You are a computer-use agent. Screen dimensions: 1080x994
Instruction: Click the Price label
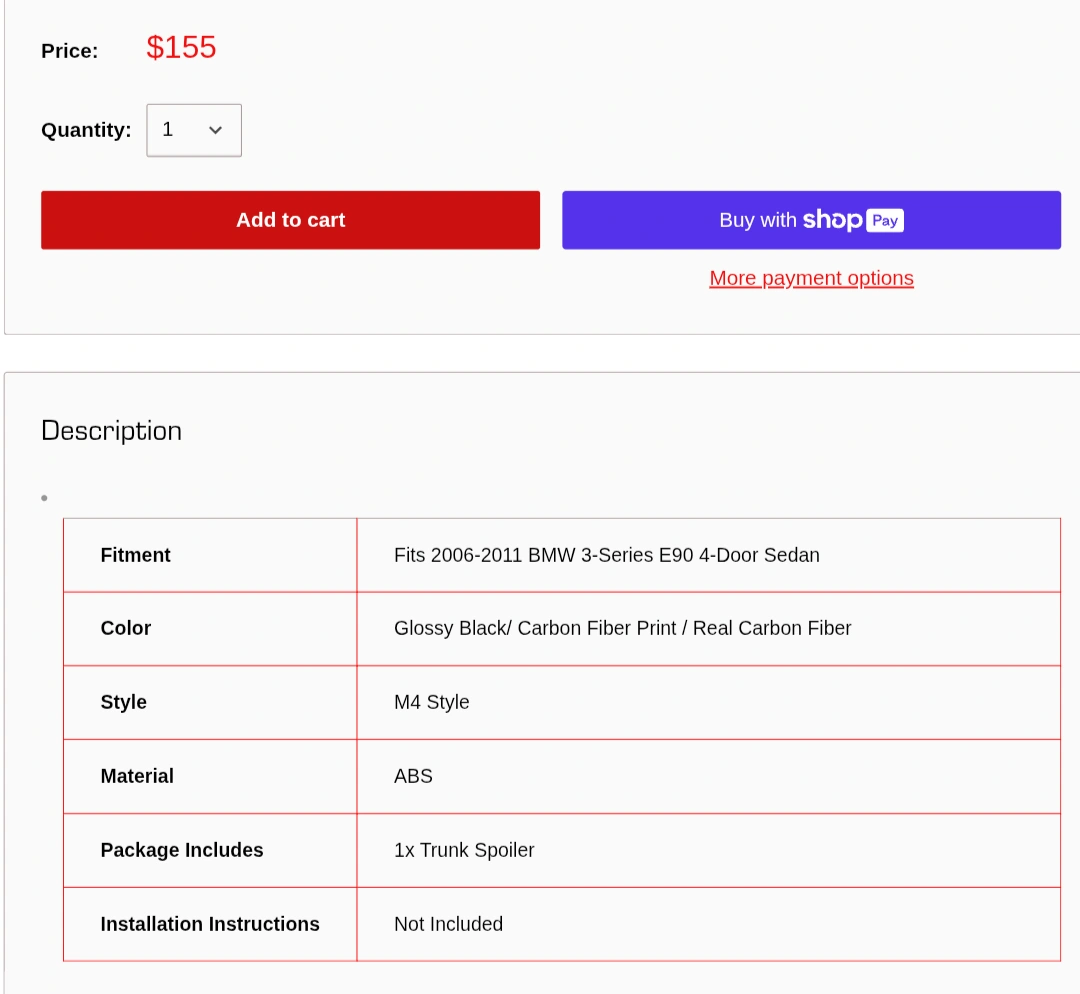point(69,51)
